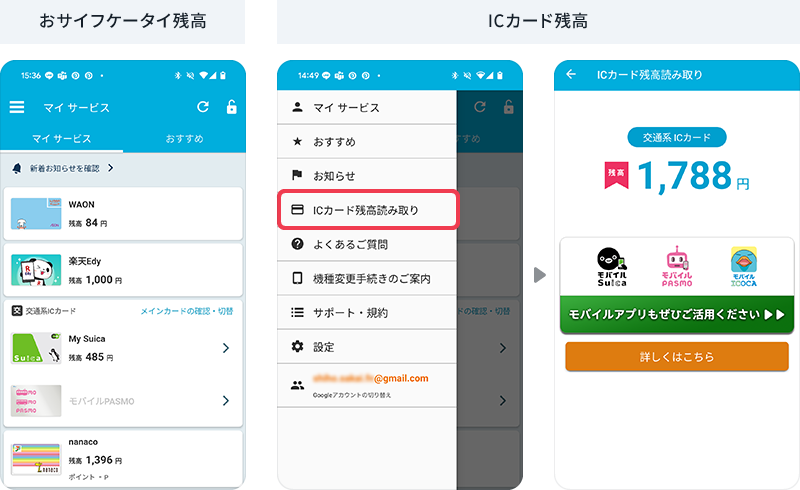800x490 pixels.
Task: Tap the モバイルPASMO card image
Action: pos(36,401)
